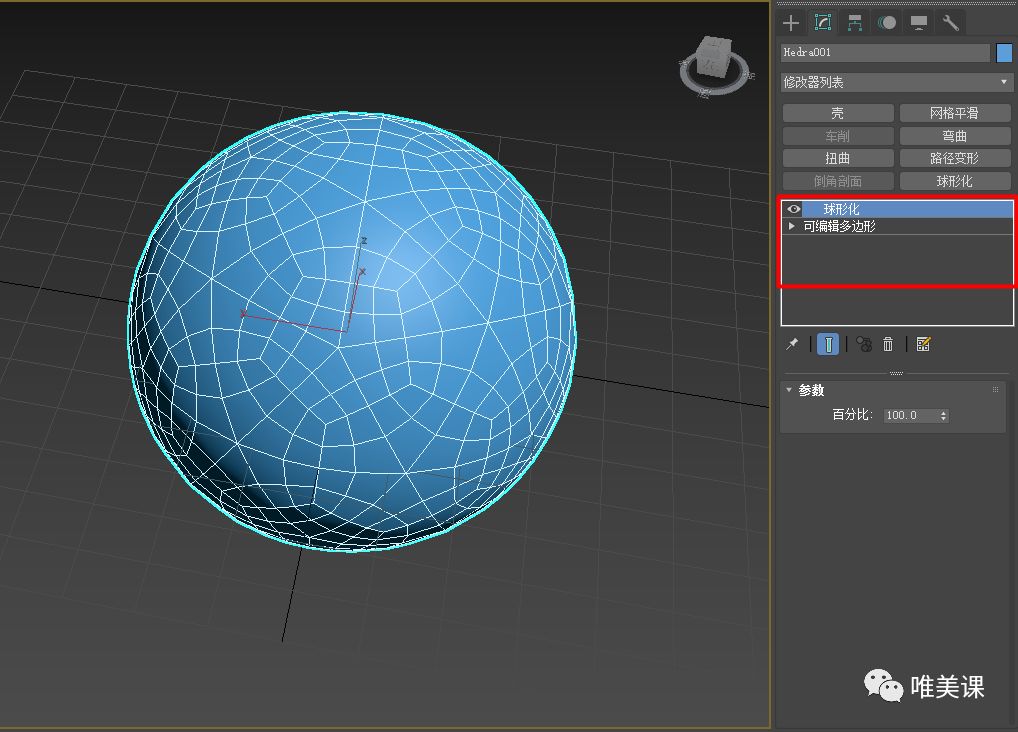1018x732 pixels.
Task: Toggle visibility of the 球形化 modifier
Action: click(793, 208)
